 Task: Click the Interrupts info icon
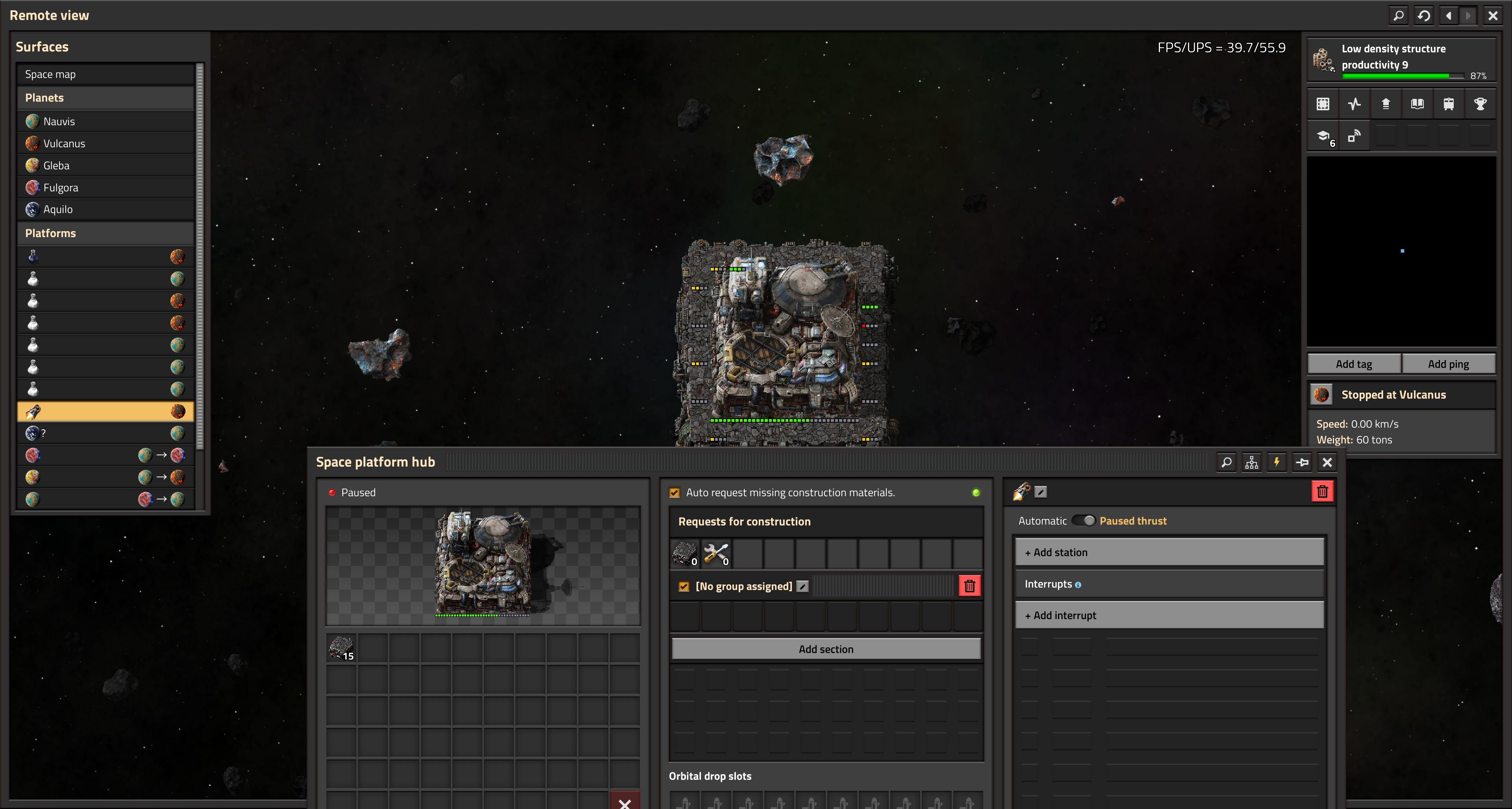(x=1078, y=585)
